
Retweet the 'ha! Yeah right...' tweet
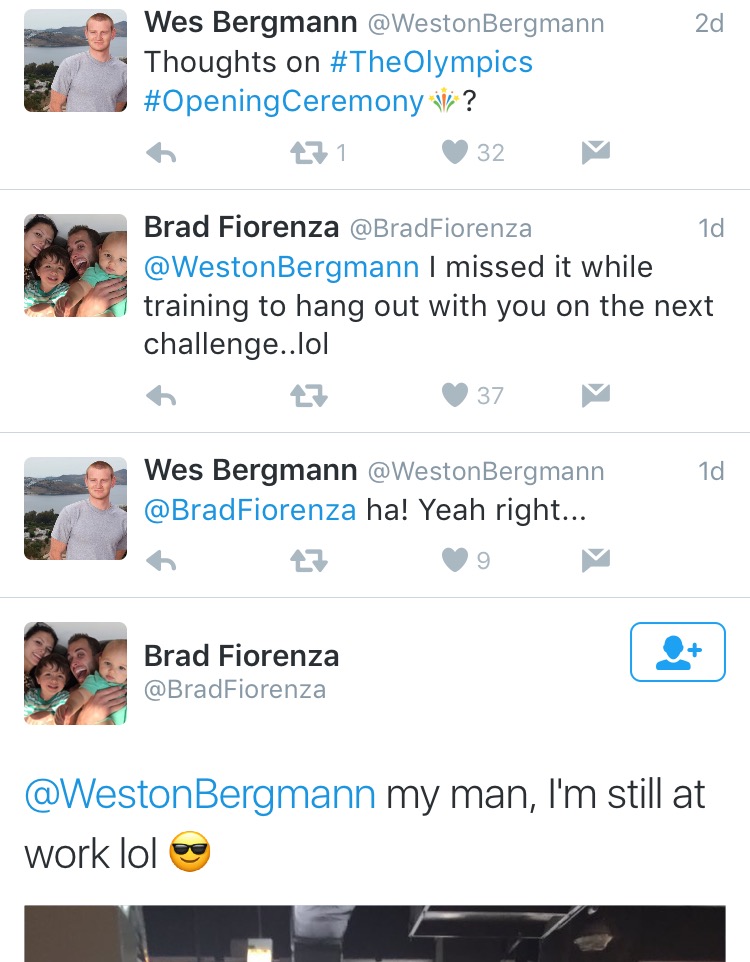click(x=309, y=560)
